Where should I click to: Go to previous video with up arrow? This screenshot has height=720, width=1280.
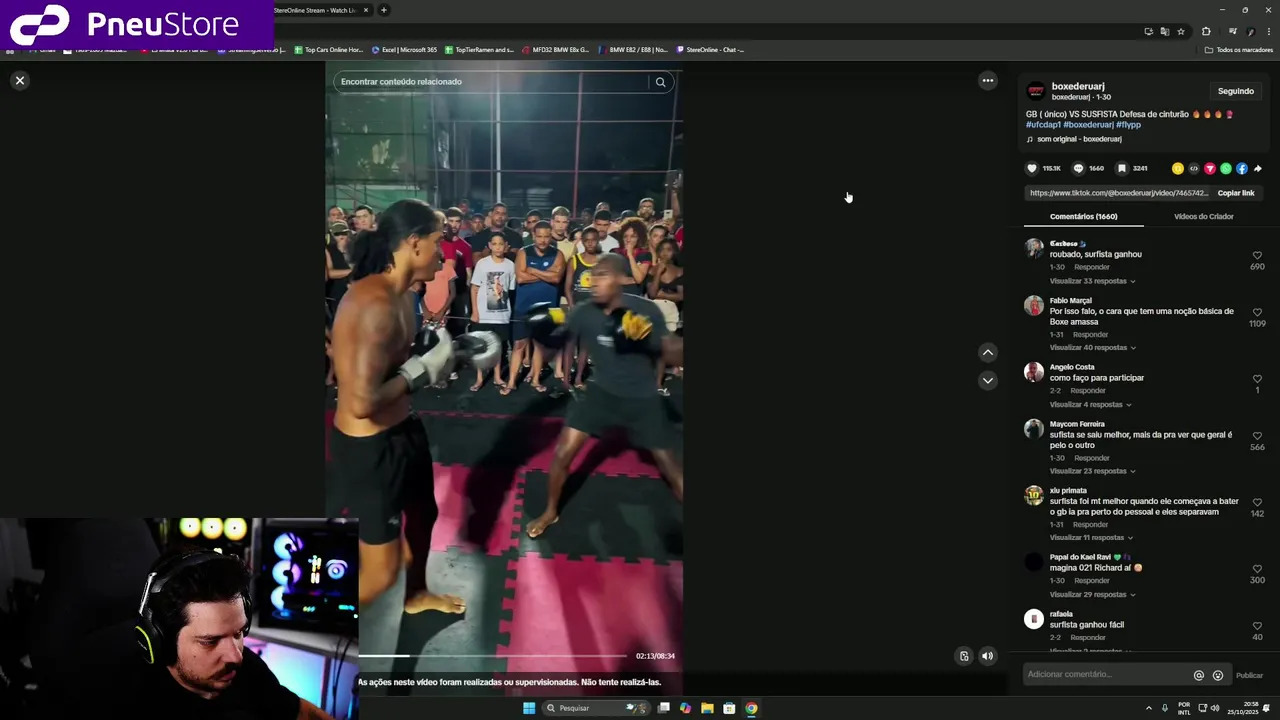tap(987, 352)
